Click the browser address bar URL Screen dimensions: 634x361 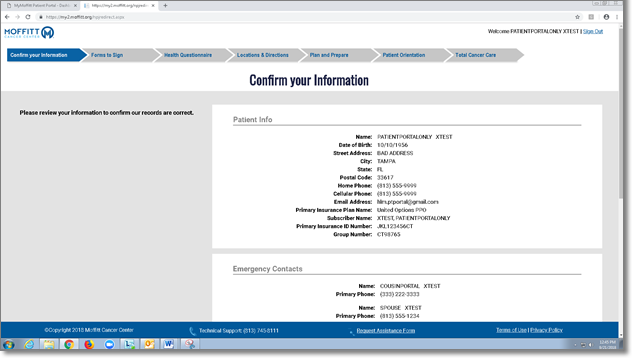click(85, 17)
